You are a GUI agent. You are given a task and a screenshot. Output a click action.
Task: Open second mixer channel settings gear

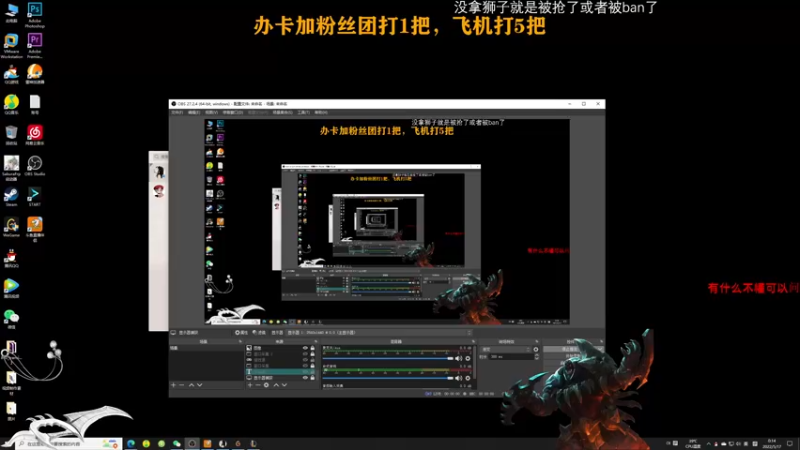pyautogui.click(x=468, y=378)
